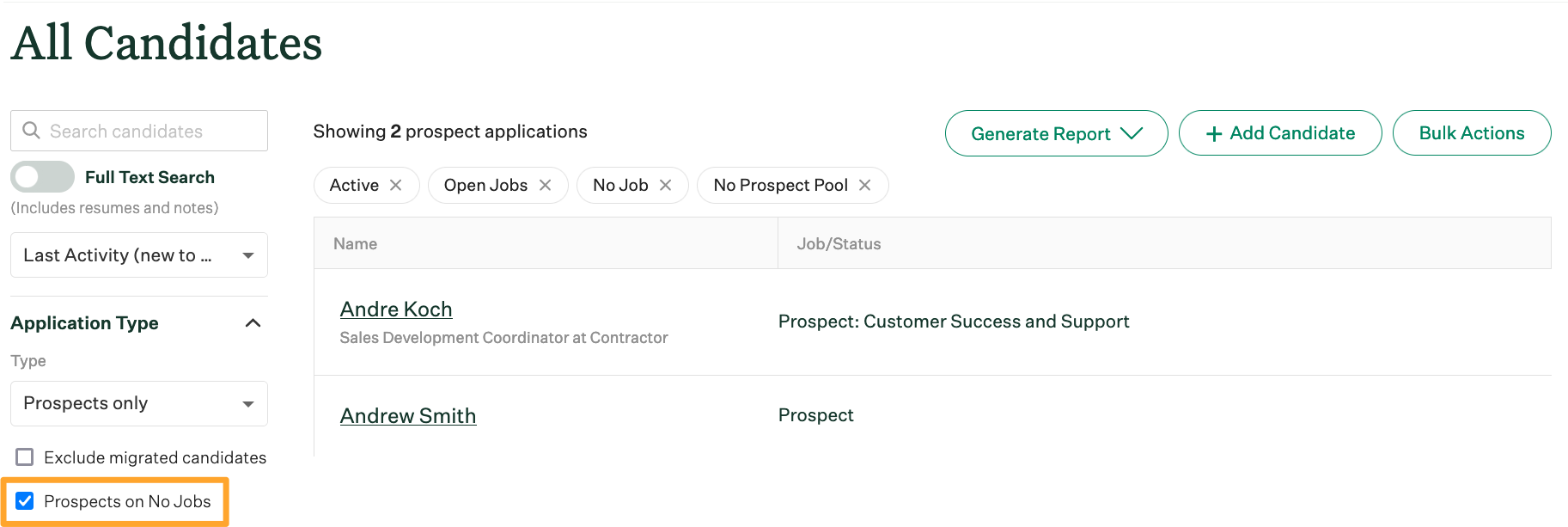Open Andre Koch's candidate profile
This screenshot has width=1568, height=527.
click(x=396, y=309)
